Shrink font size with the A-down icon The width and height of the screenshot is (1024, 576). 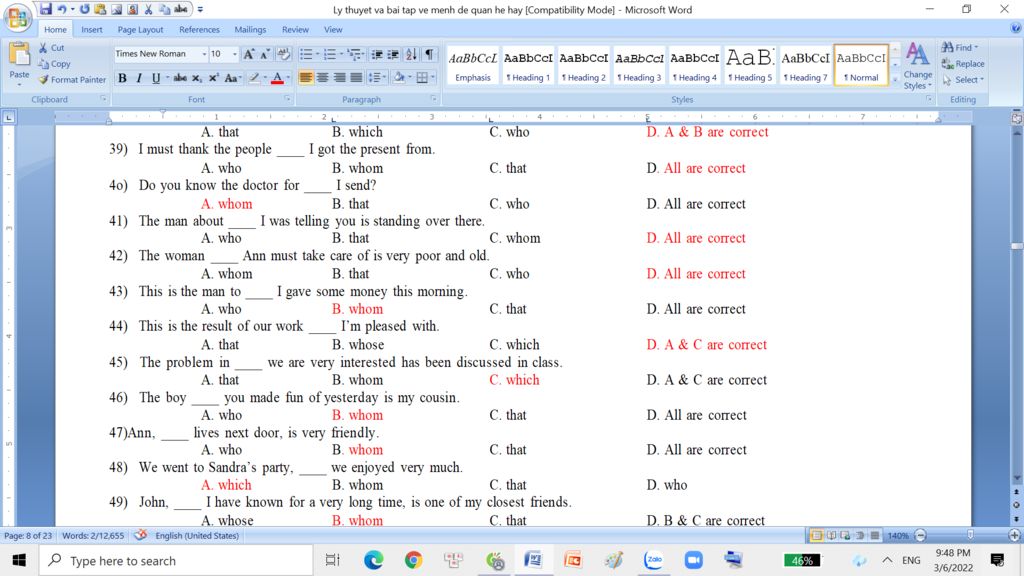click(x=265, y=54)
